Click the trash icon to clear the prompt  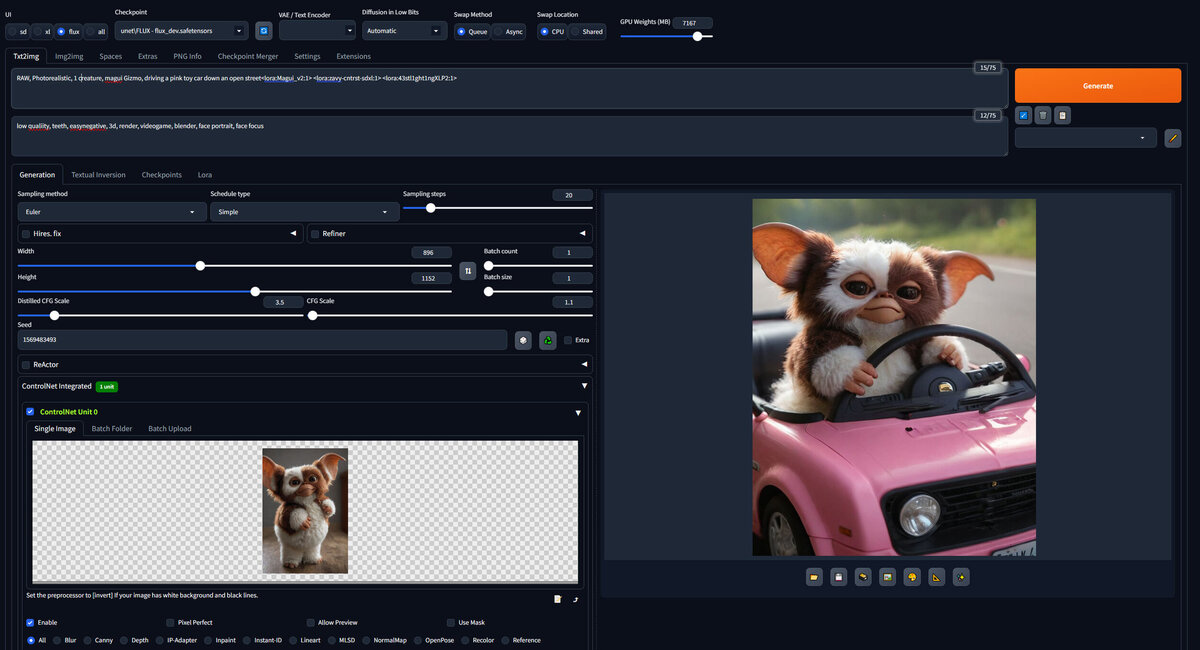[1042, 116]
